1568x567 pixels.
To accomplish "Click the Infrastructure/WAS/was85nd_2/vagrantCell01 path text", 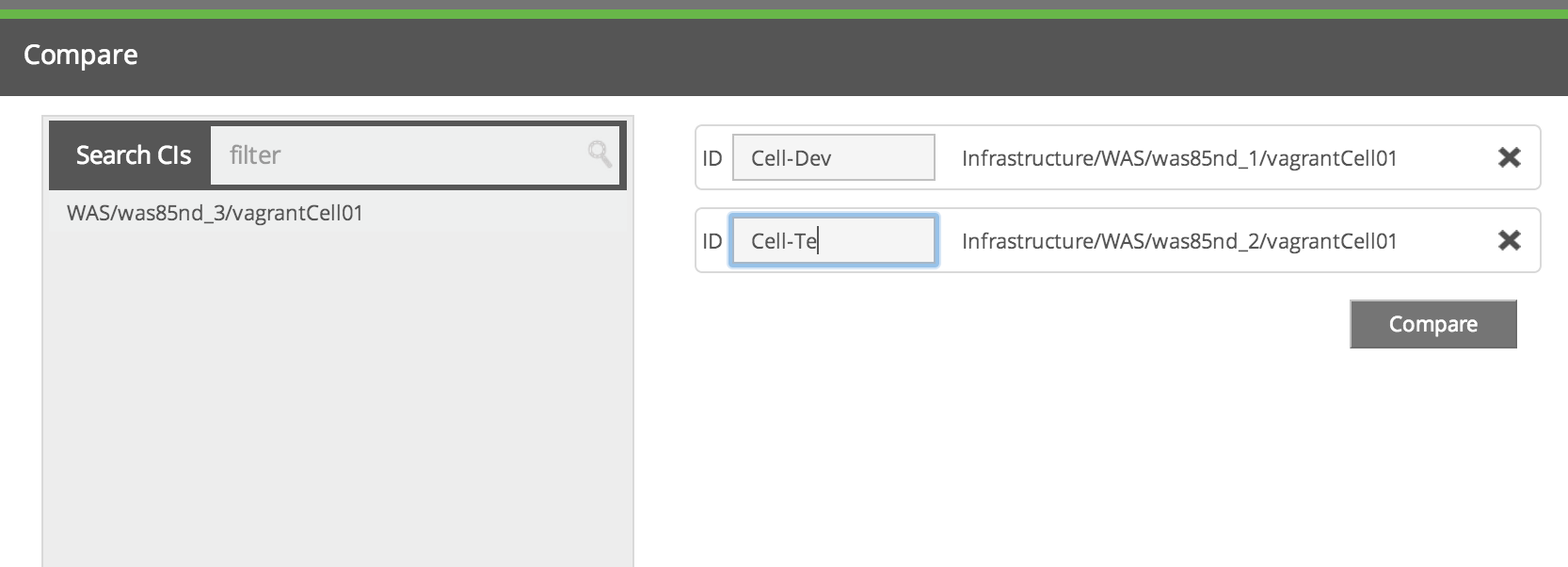I will [x=1178, y=241].
